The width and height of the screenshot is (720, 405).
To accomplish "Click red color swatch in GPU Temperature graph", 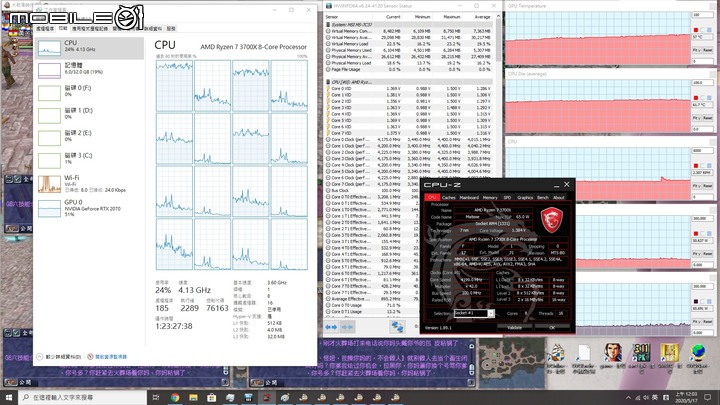I will coord(696,30).
